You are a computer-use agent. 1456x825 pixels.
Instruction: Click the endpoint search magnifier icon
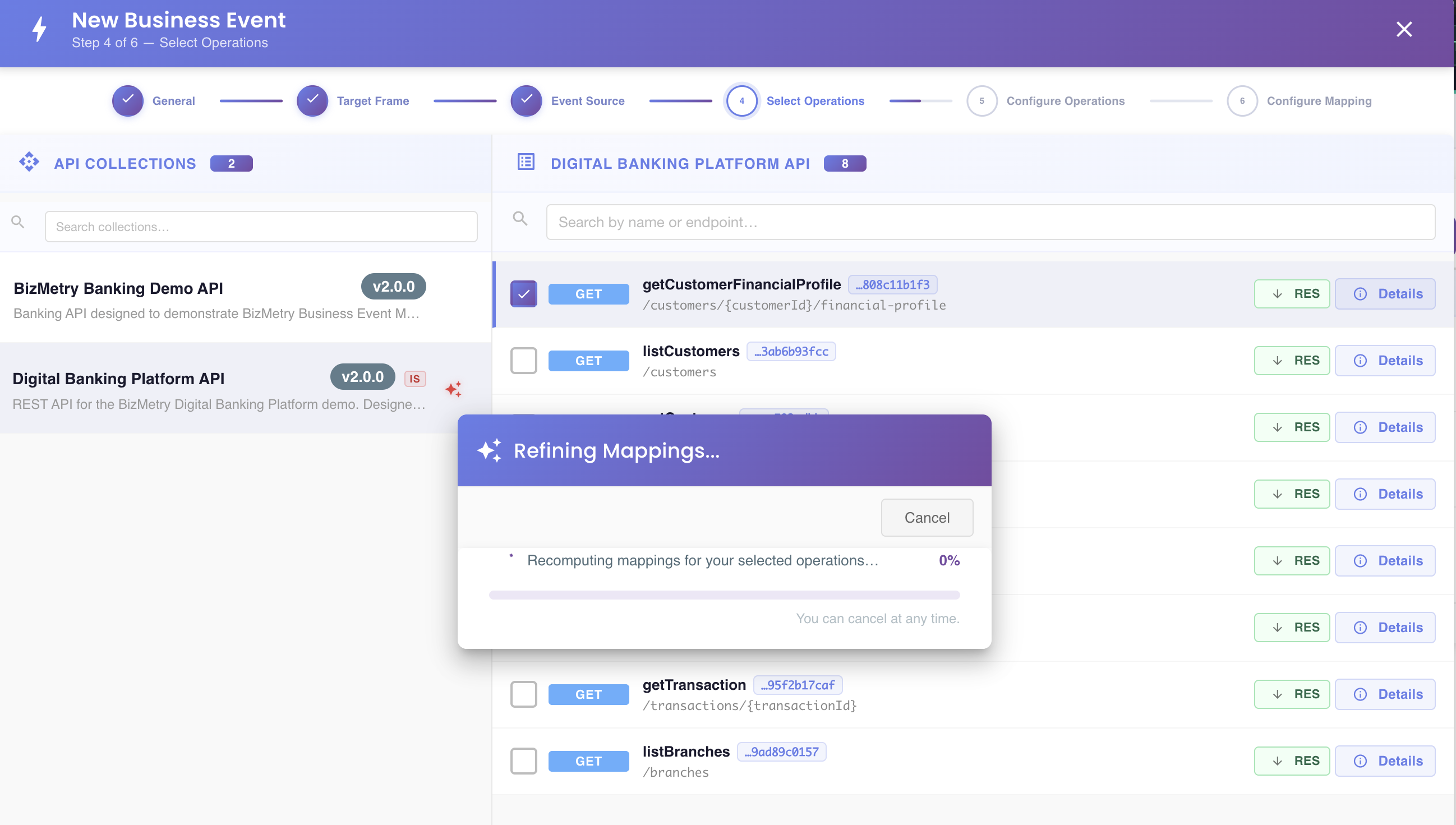520,219
